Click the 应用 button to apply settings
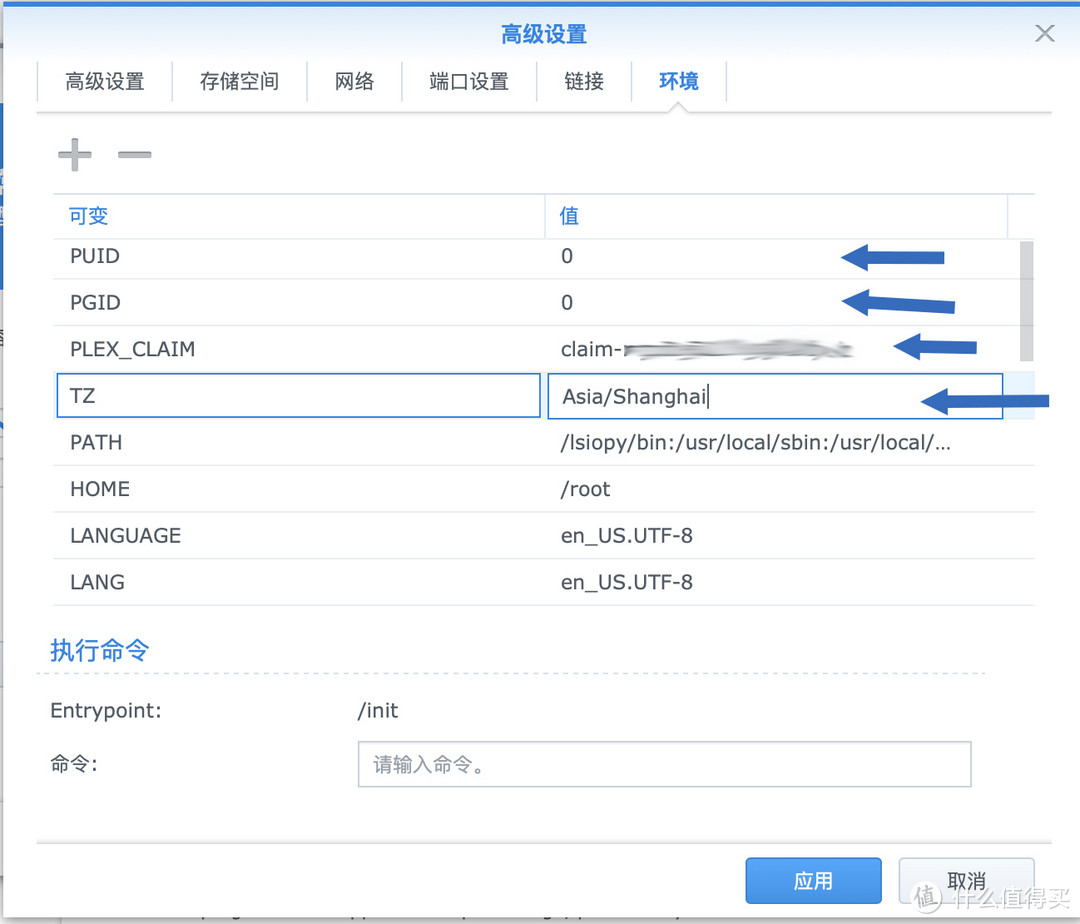 click(x=813, y=881)
